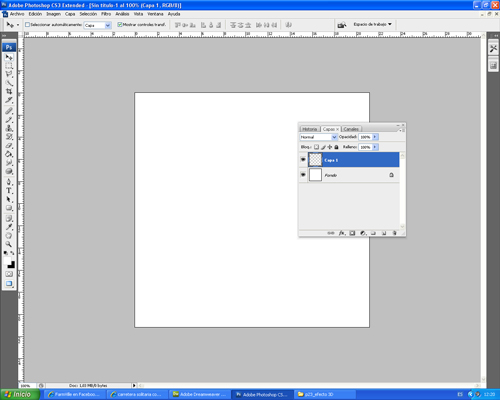This screenshot has height=400, width=500.
Task: Open Move tool preset picker arrow
Action: click(18, 25)
